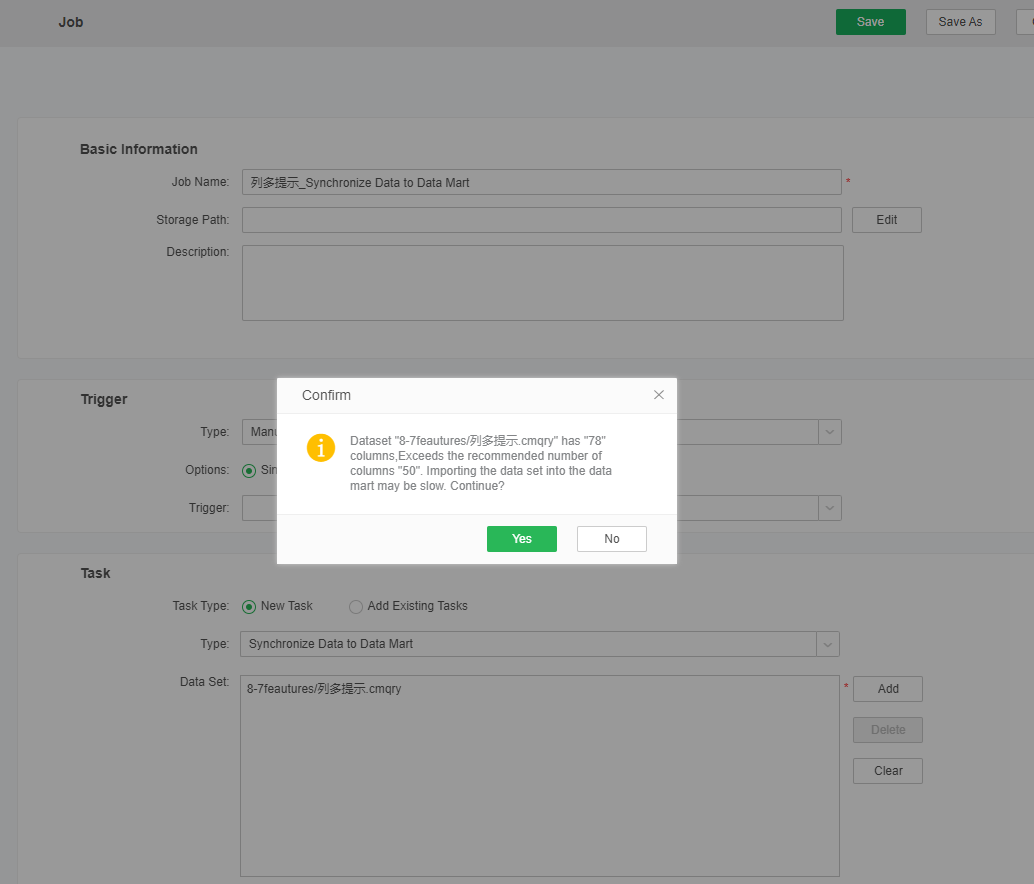The height and width of the screenshot is (884, 1034).
Task: Click the Delete data set button
Action: (x=887, y=730)
